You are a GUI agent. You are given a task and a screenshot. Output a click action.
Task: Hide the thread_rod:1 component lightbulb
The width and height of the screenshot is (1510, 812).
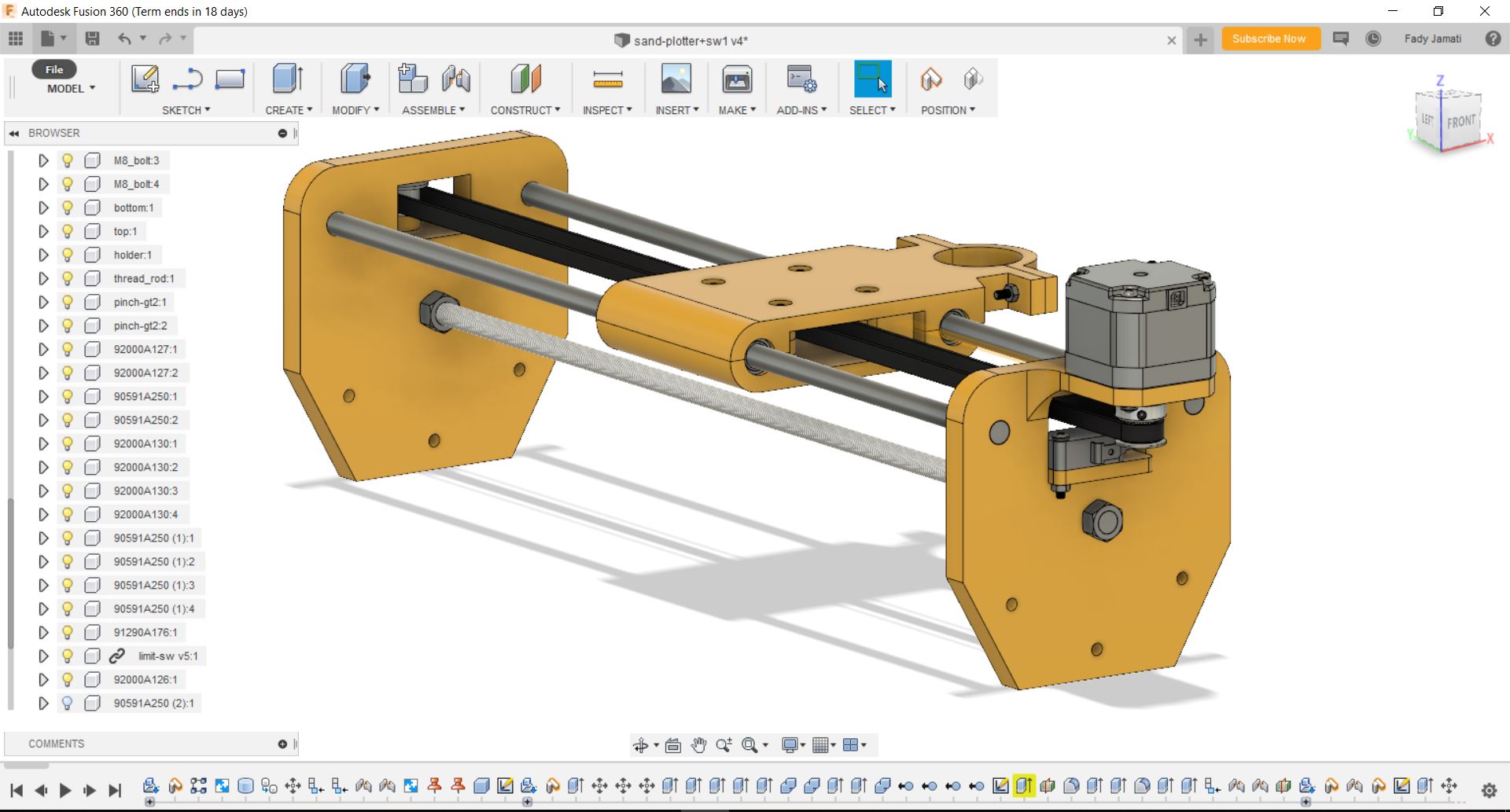pyautogui.click(x=68, y=278)
